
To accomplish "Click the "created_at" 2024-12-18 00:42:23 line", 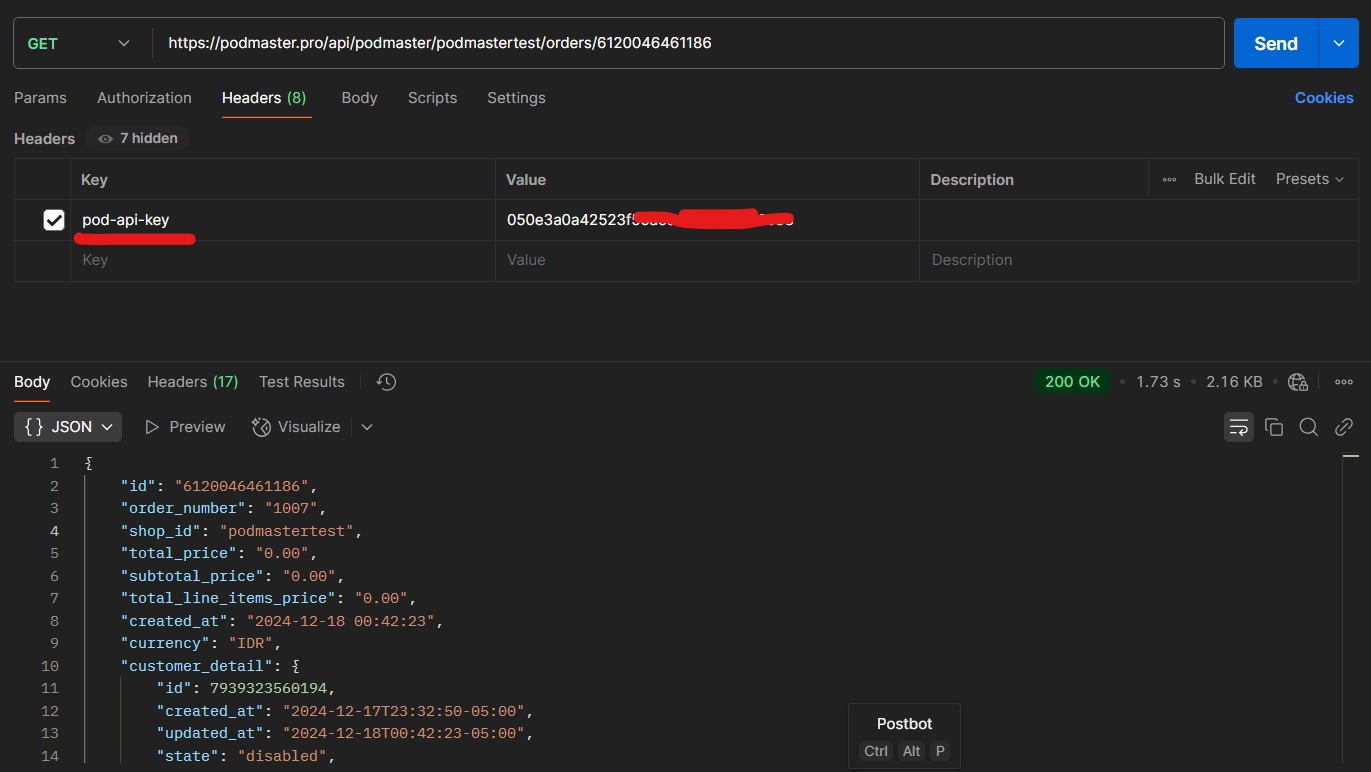I will 282,621.
